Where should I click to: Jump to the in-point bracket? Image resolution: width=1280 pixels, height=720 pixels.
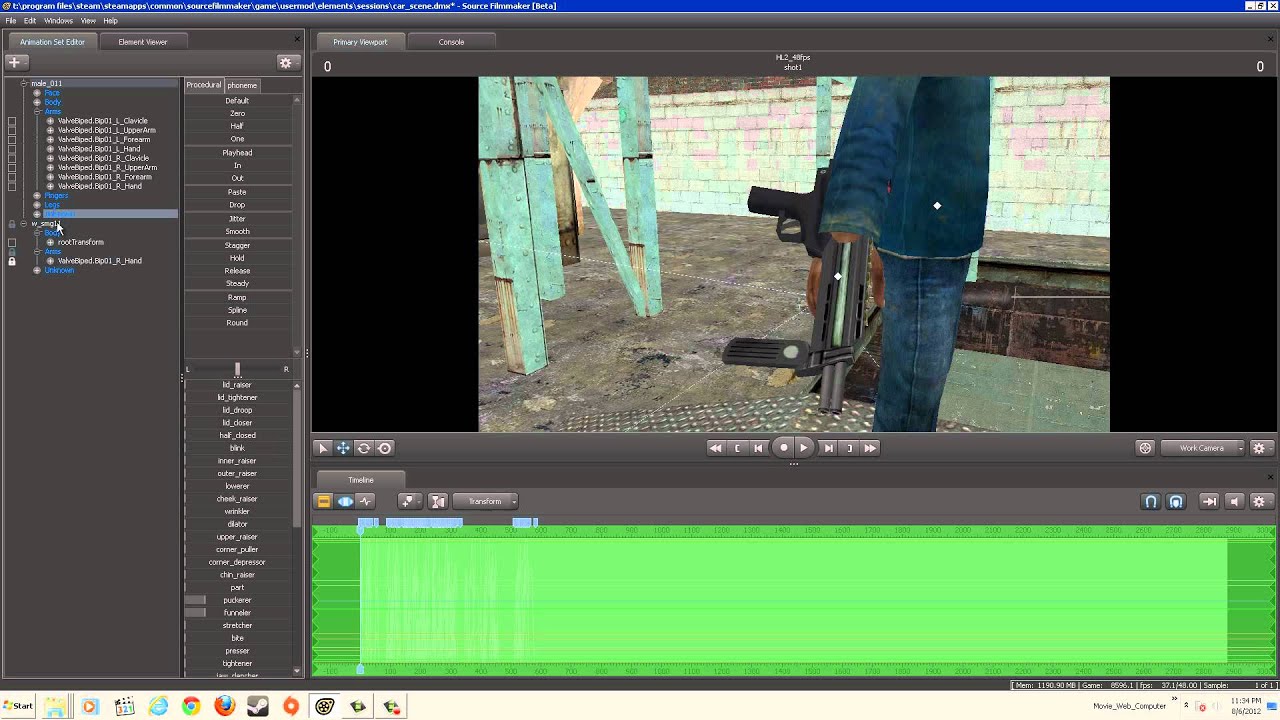click(738, 448)
